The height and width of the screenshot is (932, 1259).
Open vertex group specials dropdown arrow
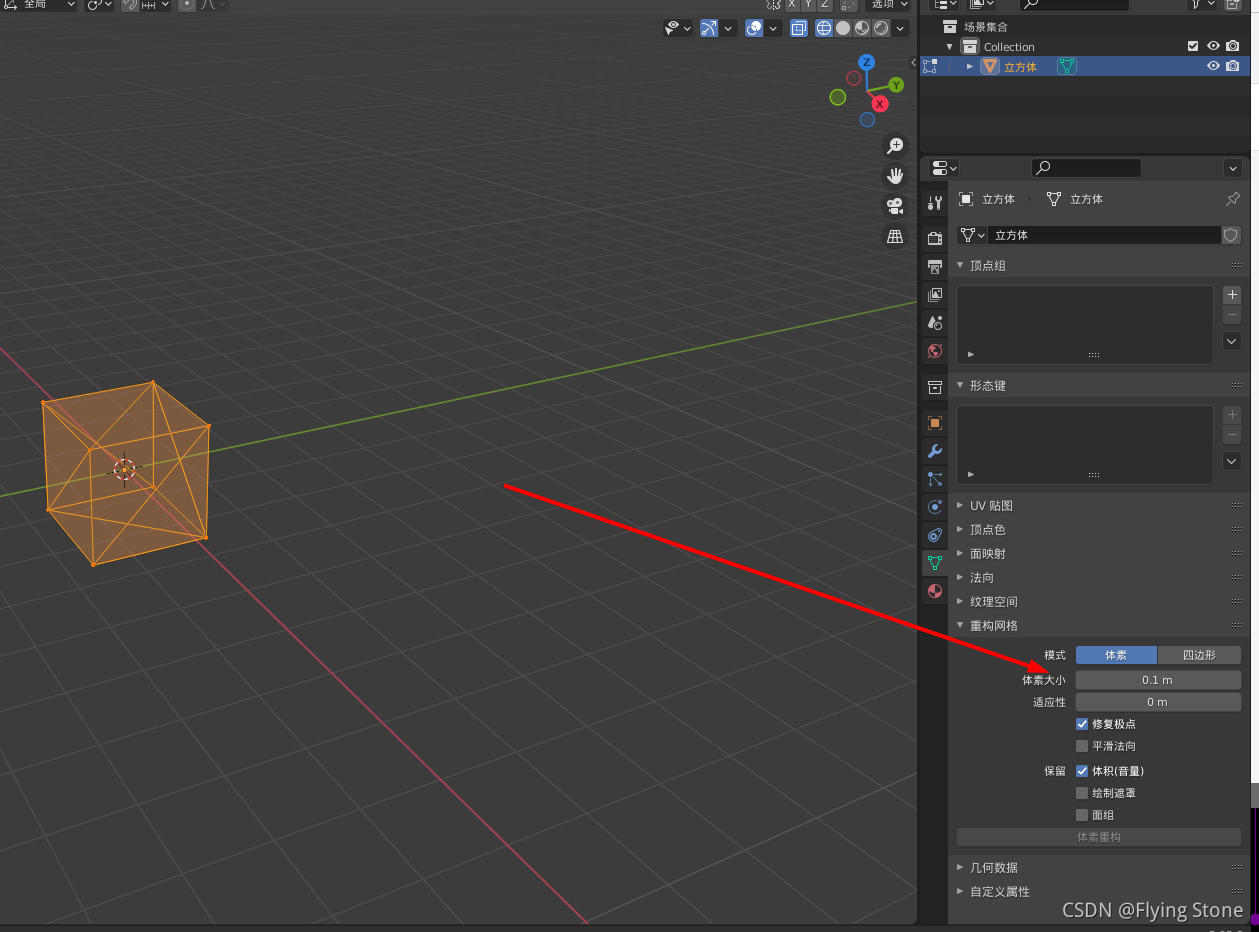1232,341
